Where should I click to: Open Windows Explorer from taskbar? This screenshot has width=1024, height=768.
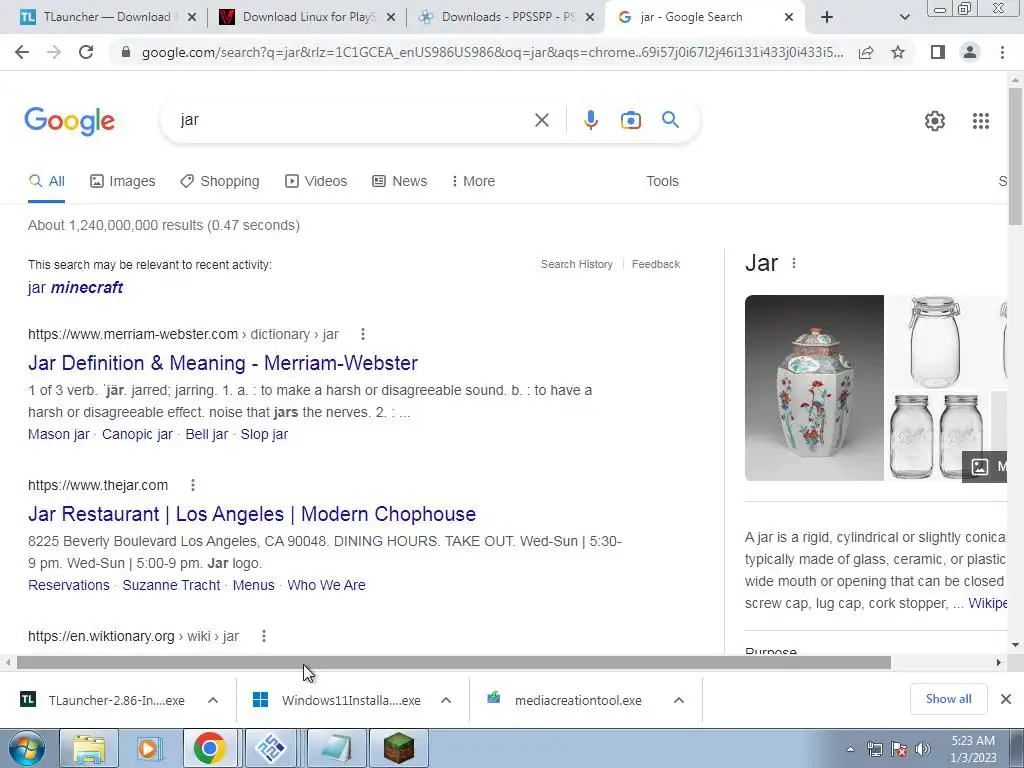pyautogui.click(x=89, y=748)
